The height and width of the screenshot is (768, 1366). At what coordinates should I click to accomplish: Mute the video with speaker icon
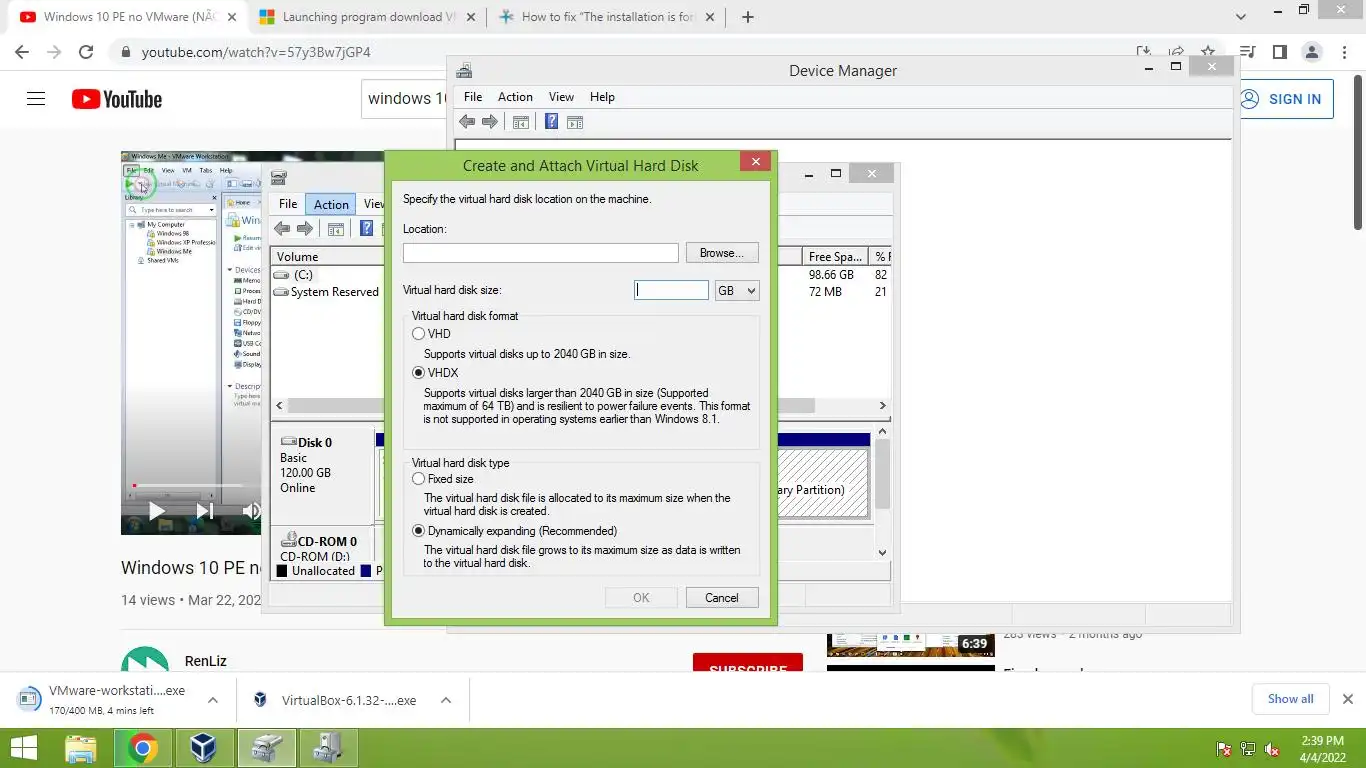click(x=252, y=511)
